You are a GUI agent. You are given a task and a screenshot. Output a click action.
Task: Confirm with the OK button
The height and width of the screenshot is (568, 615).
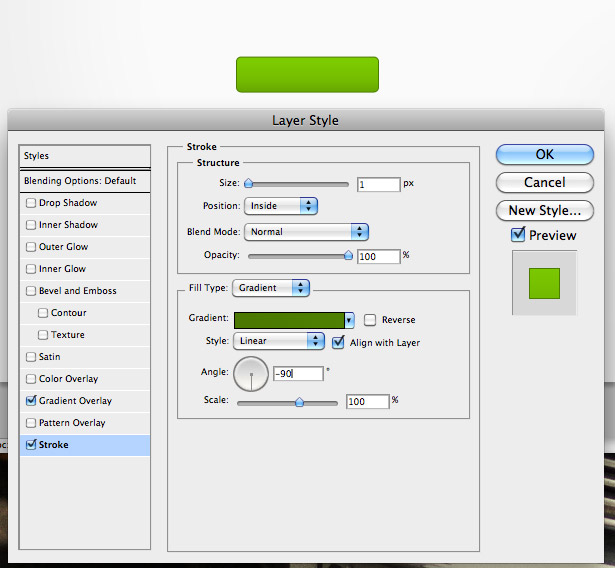click(545, 155)
